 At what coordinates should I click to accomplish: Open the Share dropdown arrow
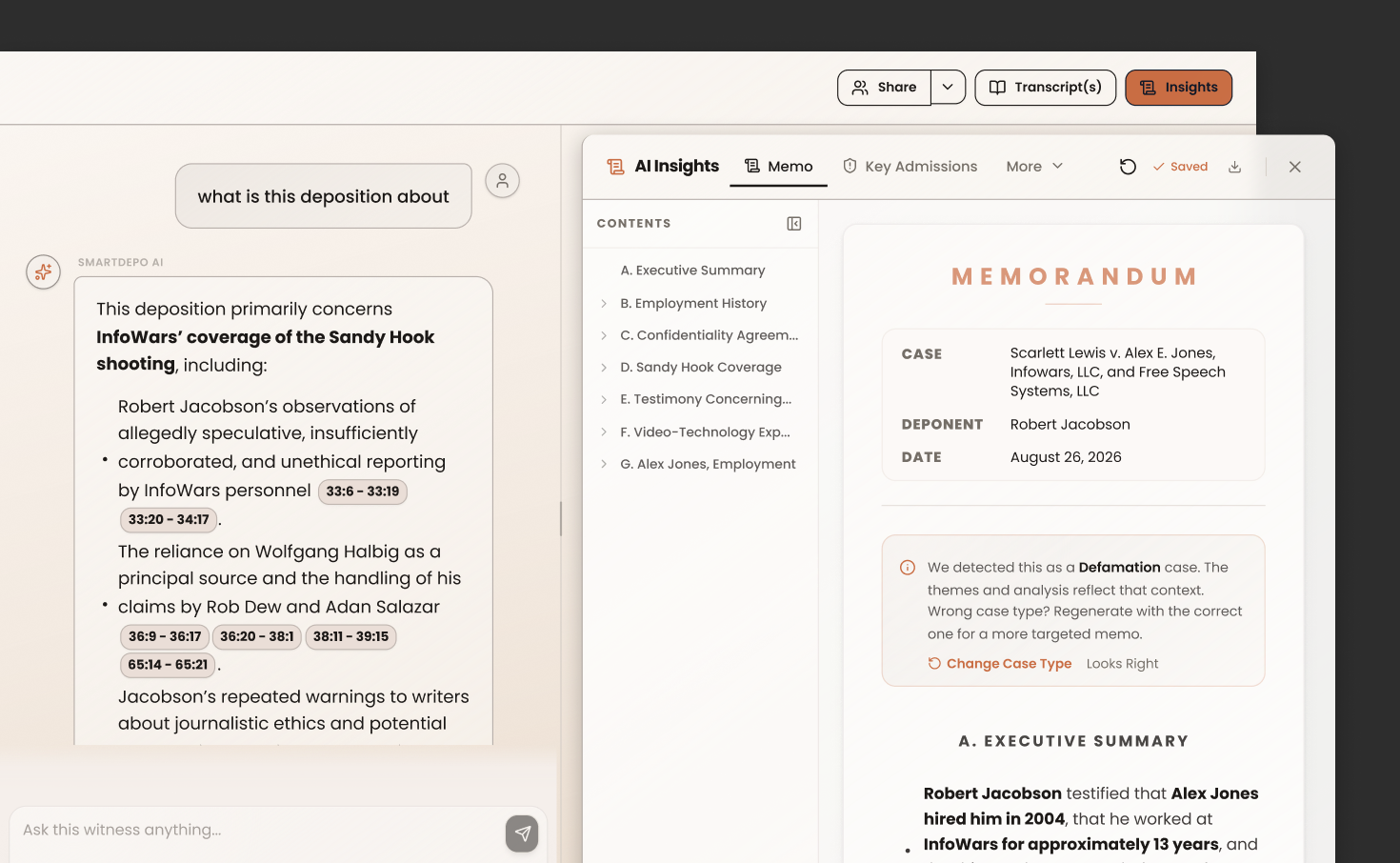click(x=948, y=88)
